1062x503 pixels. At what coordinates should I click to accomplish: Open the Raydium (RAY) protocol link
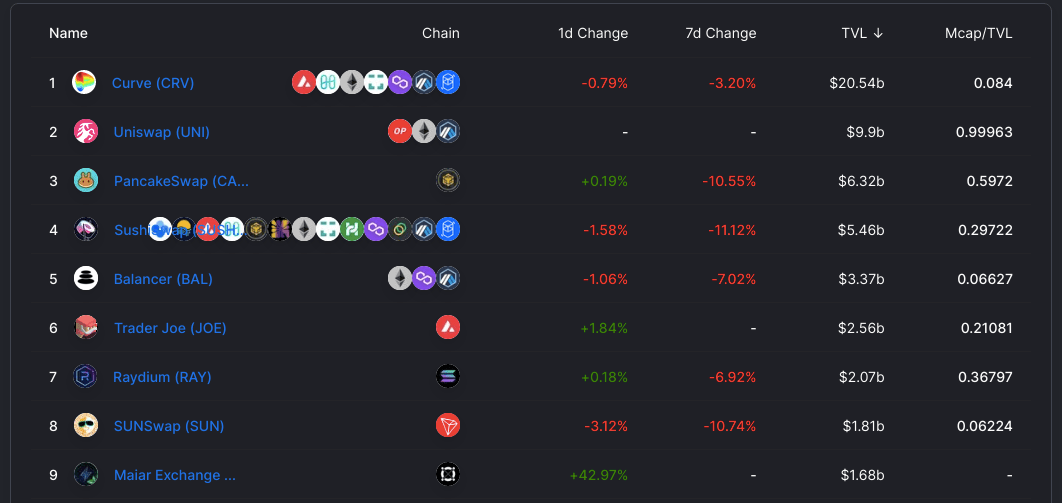point(163,377)
